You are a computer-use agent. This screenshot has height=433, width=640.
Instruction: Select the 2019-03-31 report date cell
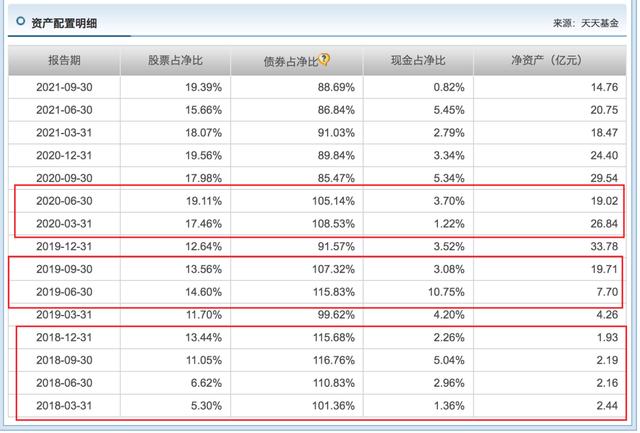pyautogui.click(x=64, y=315)
